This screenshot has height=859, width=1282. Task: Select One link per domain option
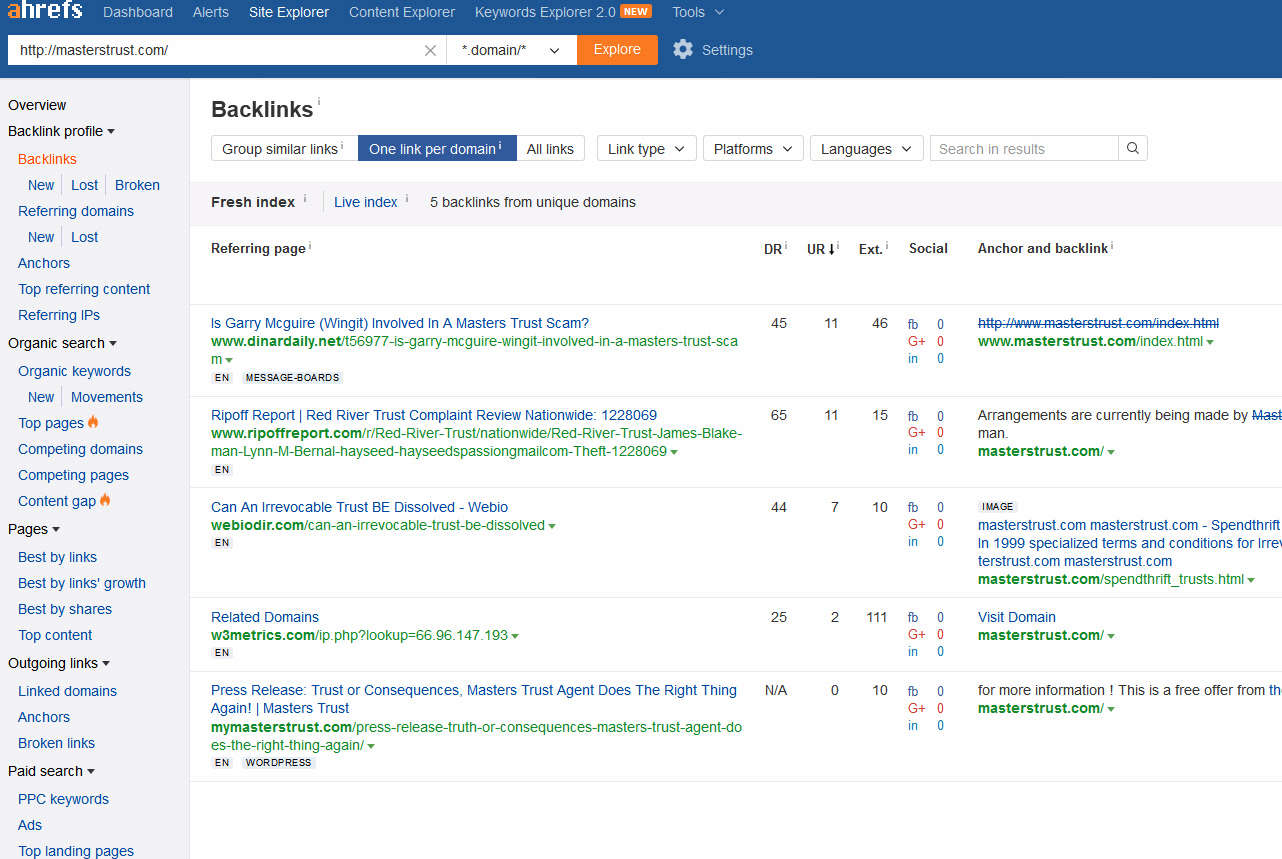[x=437, y=148]
